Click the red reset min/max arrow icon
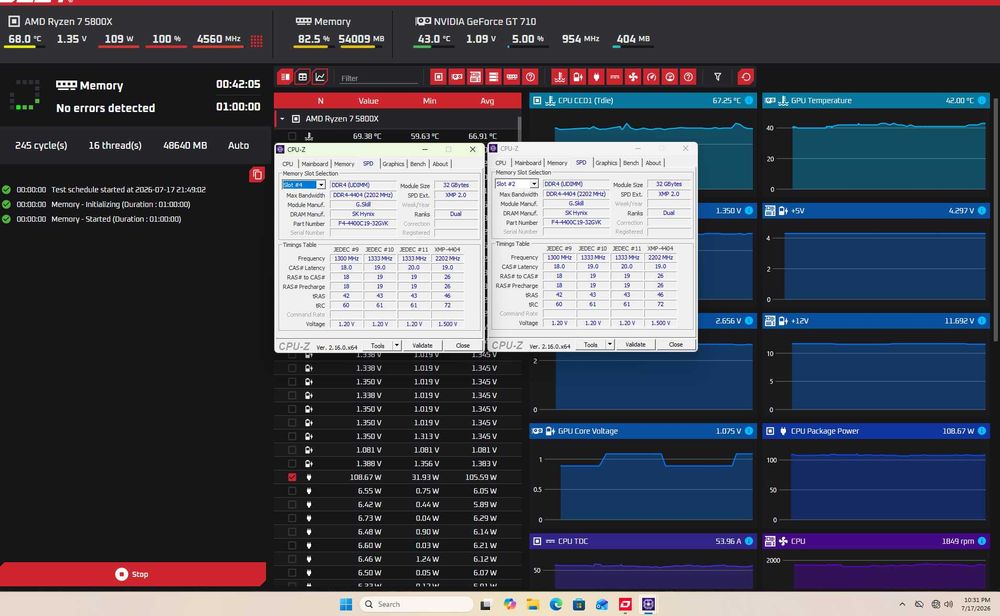The height and width of the screenshot is (616, 1000). click(x=746, y=77)
